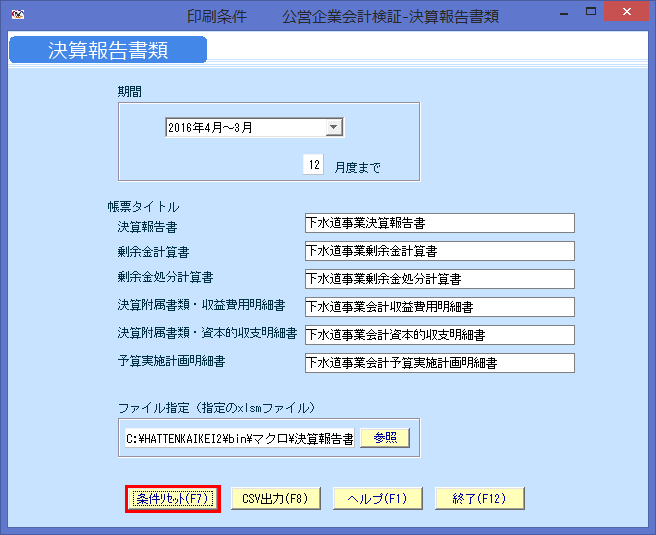Screen dimensions: 656x535
Task: Close the 印刷条件 window
Action: (626, 12)
